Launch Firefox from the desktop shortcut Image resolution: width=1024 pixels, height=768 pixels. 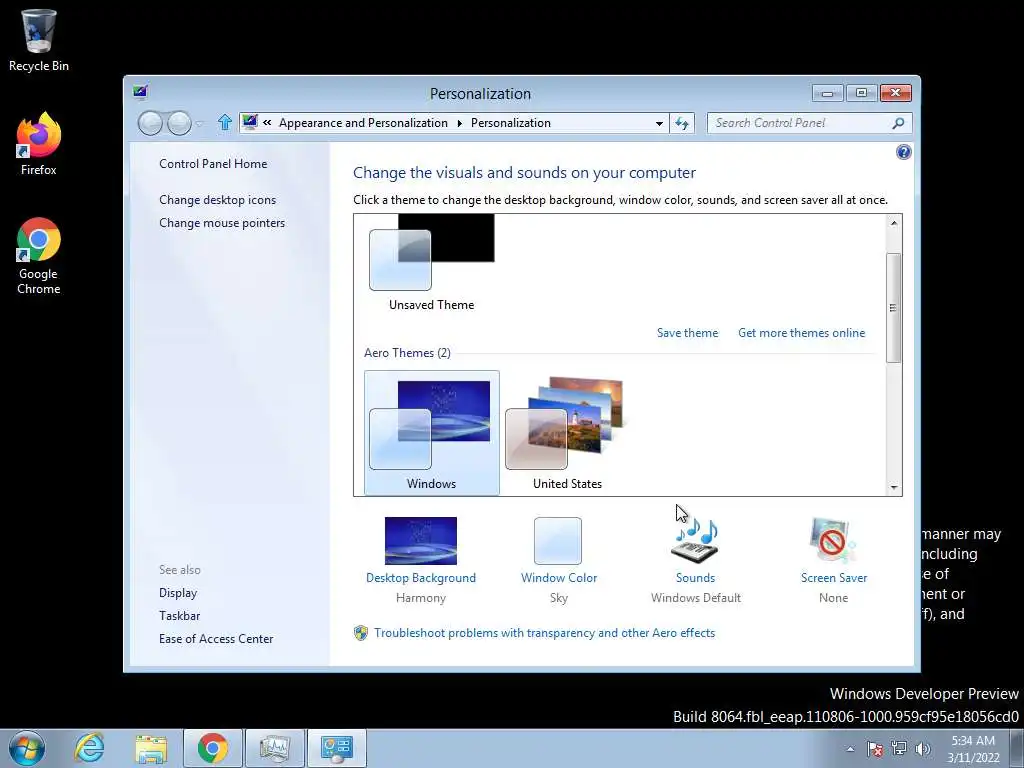coord(39,144)
